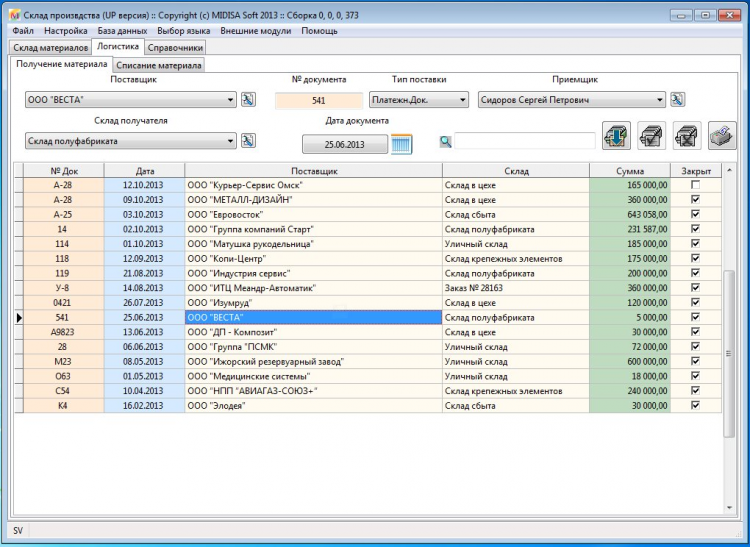This screenshot has width=750, height=547.
Task: Toggle the Закрыт checkbox in the Изумруд row
Action: click(695, 302)
